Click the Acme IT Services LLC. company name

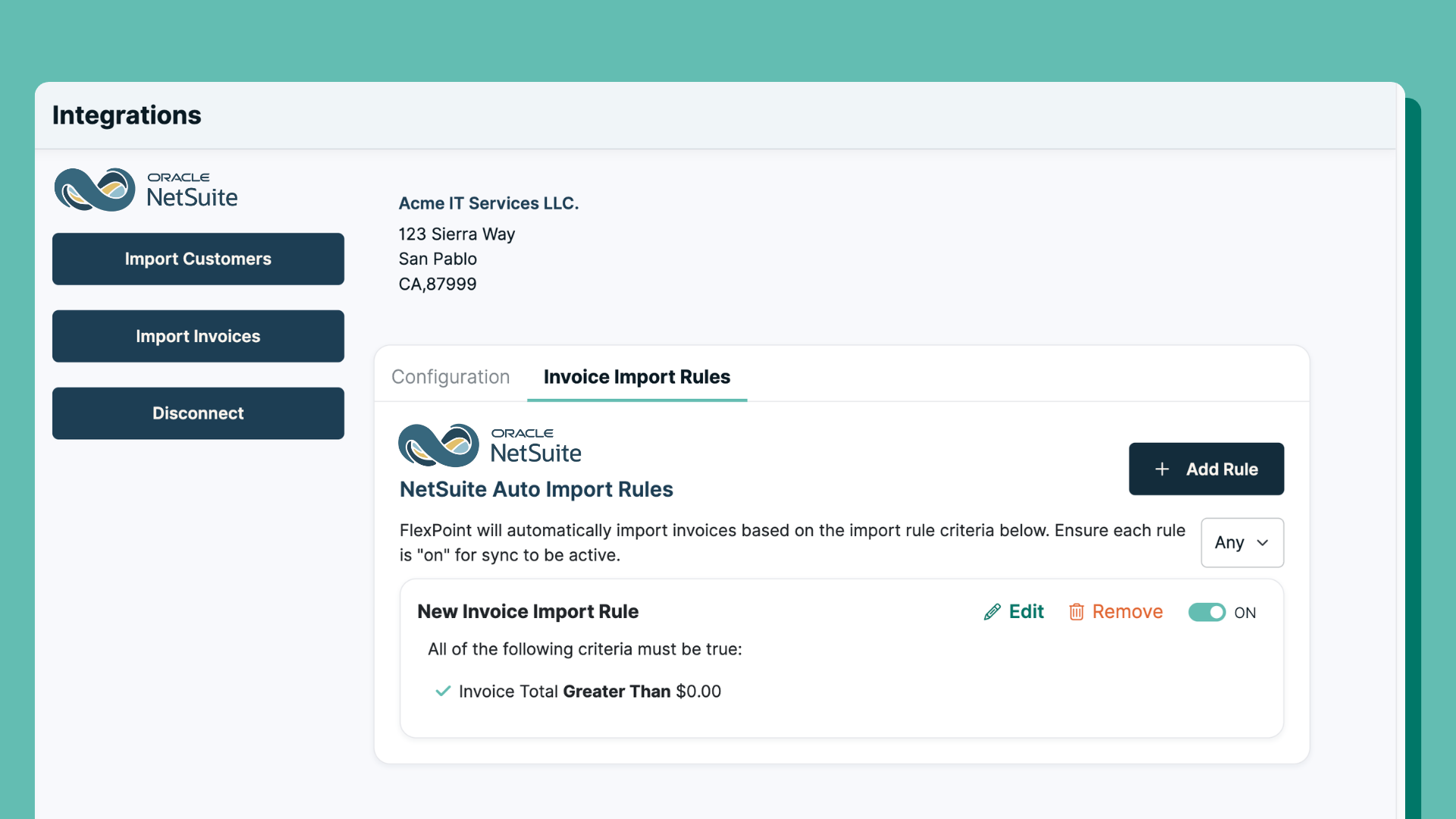[x=488, y=203]
